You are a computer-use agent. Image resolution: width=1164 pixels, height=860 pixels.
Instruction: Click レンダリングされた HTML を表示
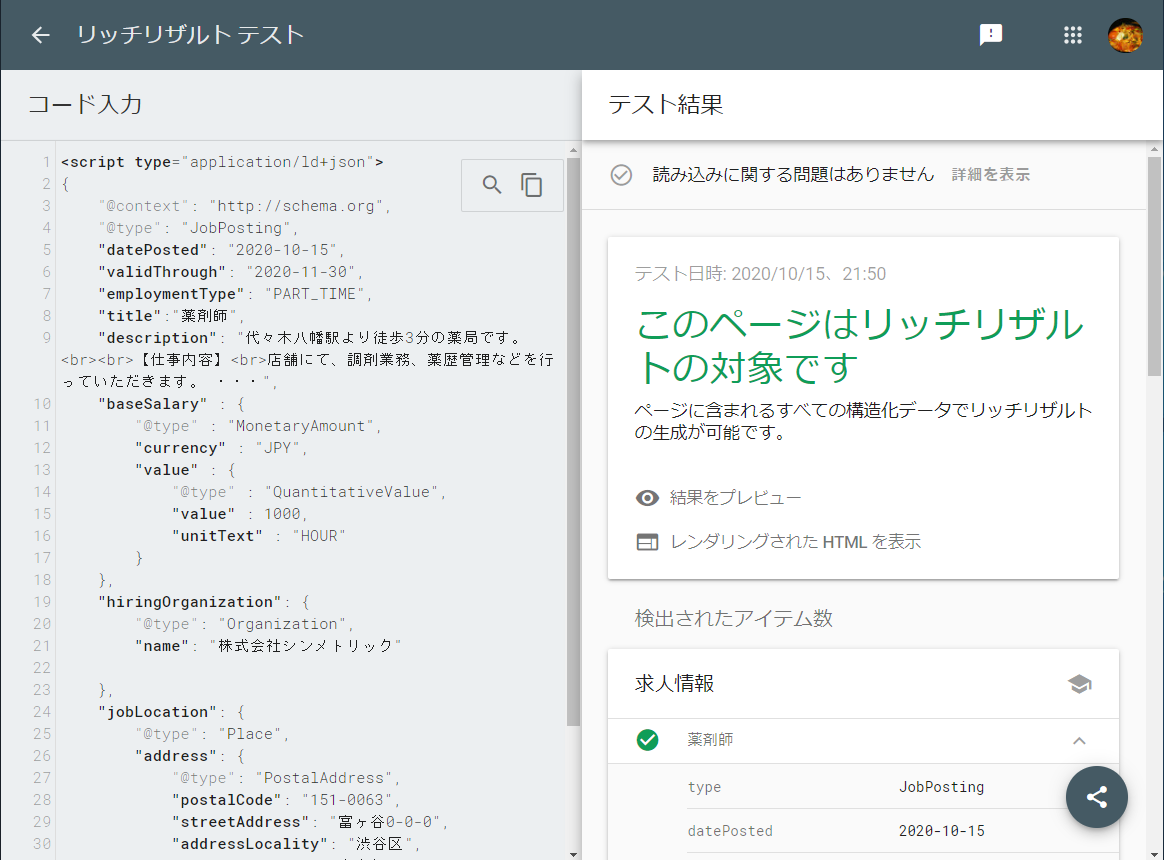pyautogui.click(x=795, y=542)
